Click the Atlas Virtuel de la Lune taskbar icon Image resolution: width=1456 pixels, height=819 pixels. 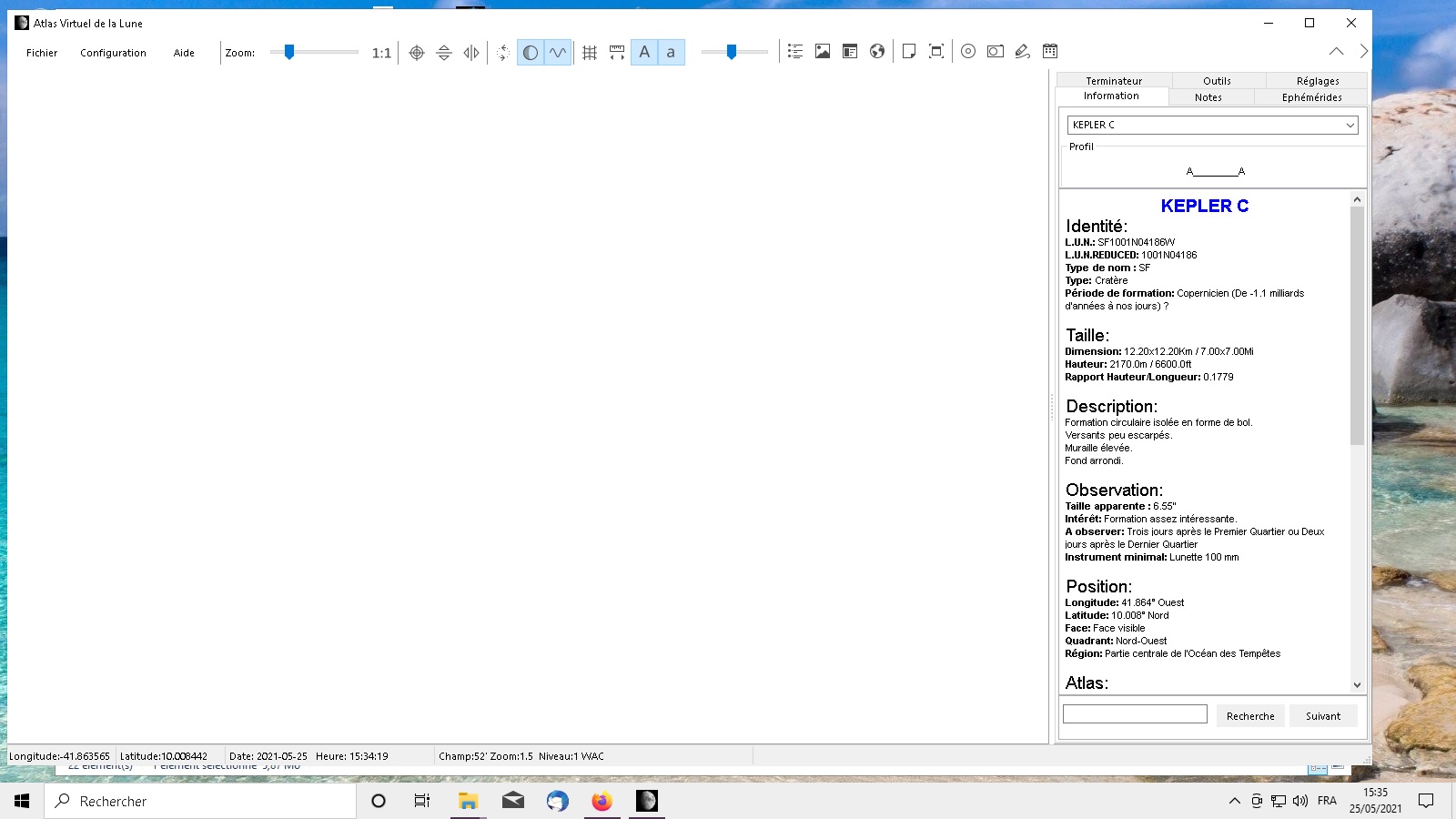(646, 801)
